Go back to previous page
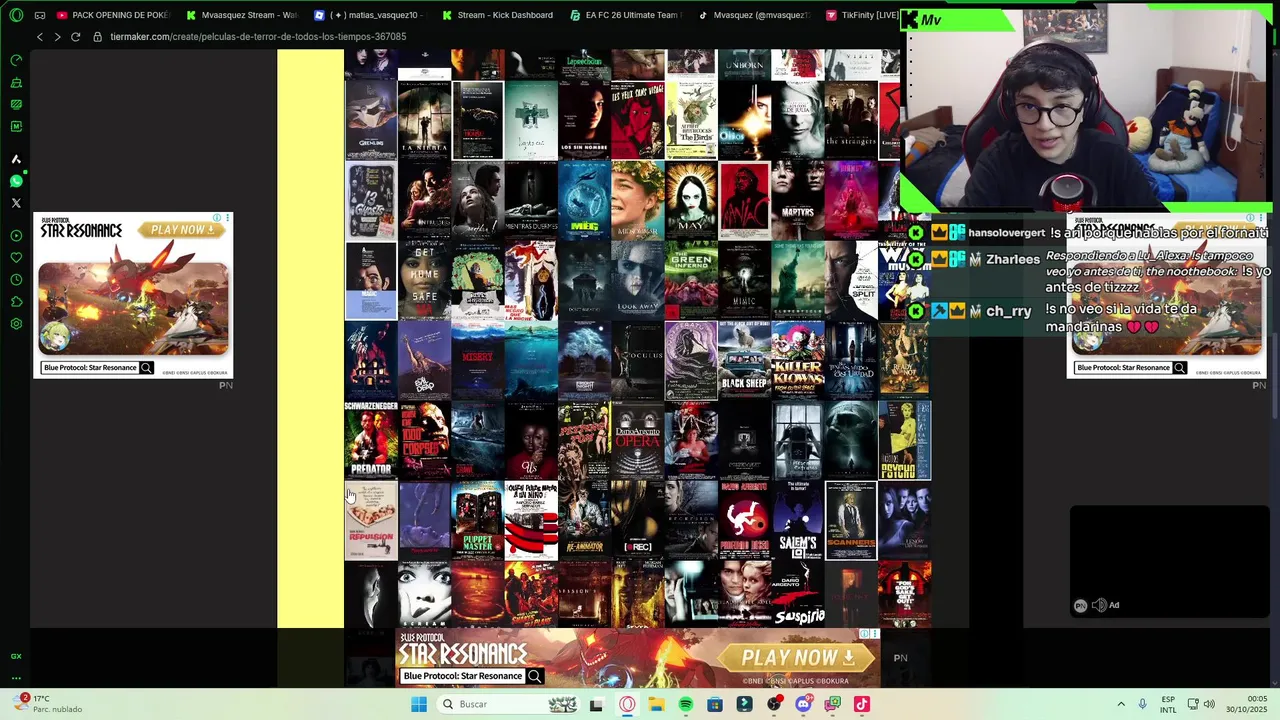This screenshot has height=720, width=1280. point(39,37)
